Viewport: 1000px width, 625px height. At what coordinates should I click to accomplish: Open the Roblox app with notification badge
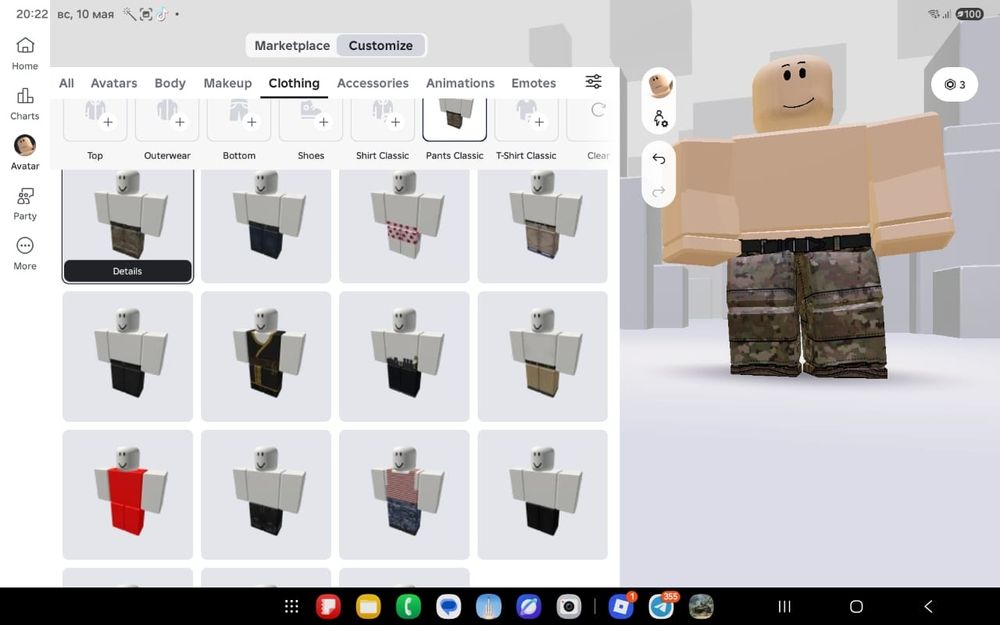(x=621, y=606)
